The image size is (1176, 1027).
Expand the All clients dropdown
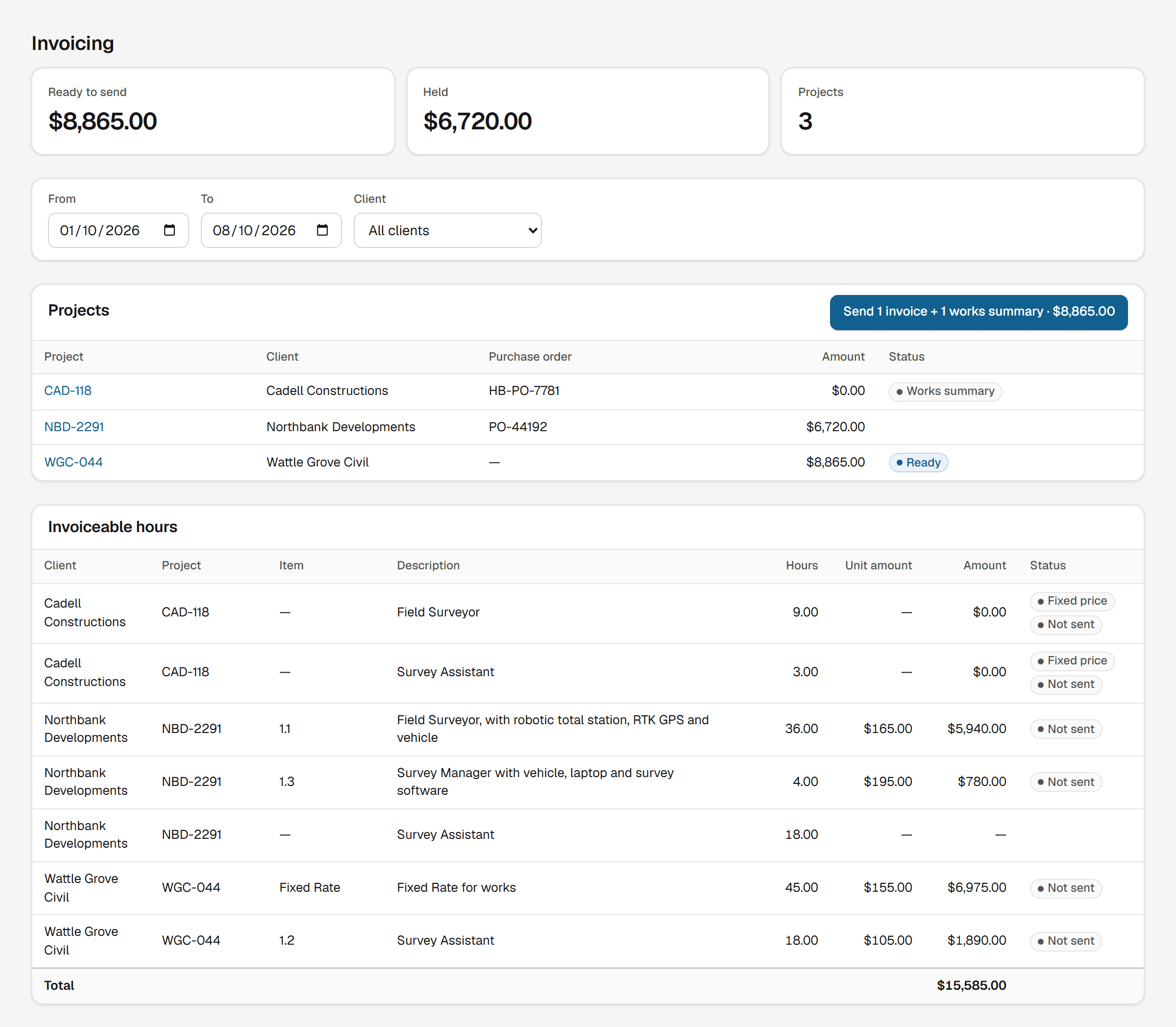447,230
